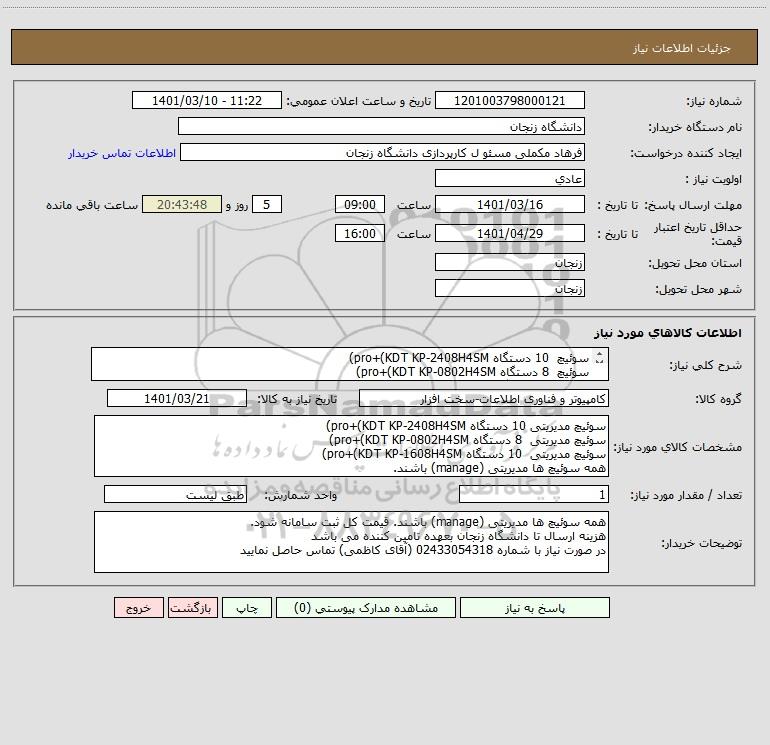Click the validity time field 16:00

(359, 233)
